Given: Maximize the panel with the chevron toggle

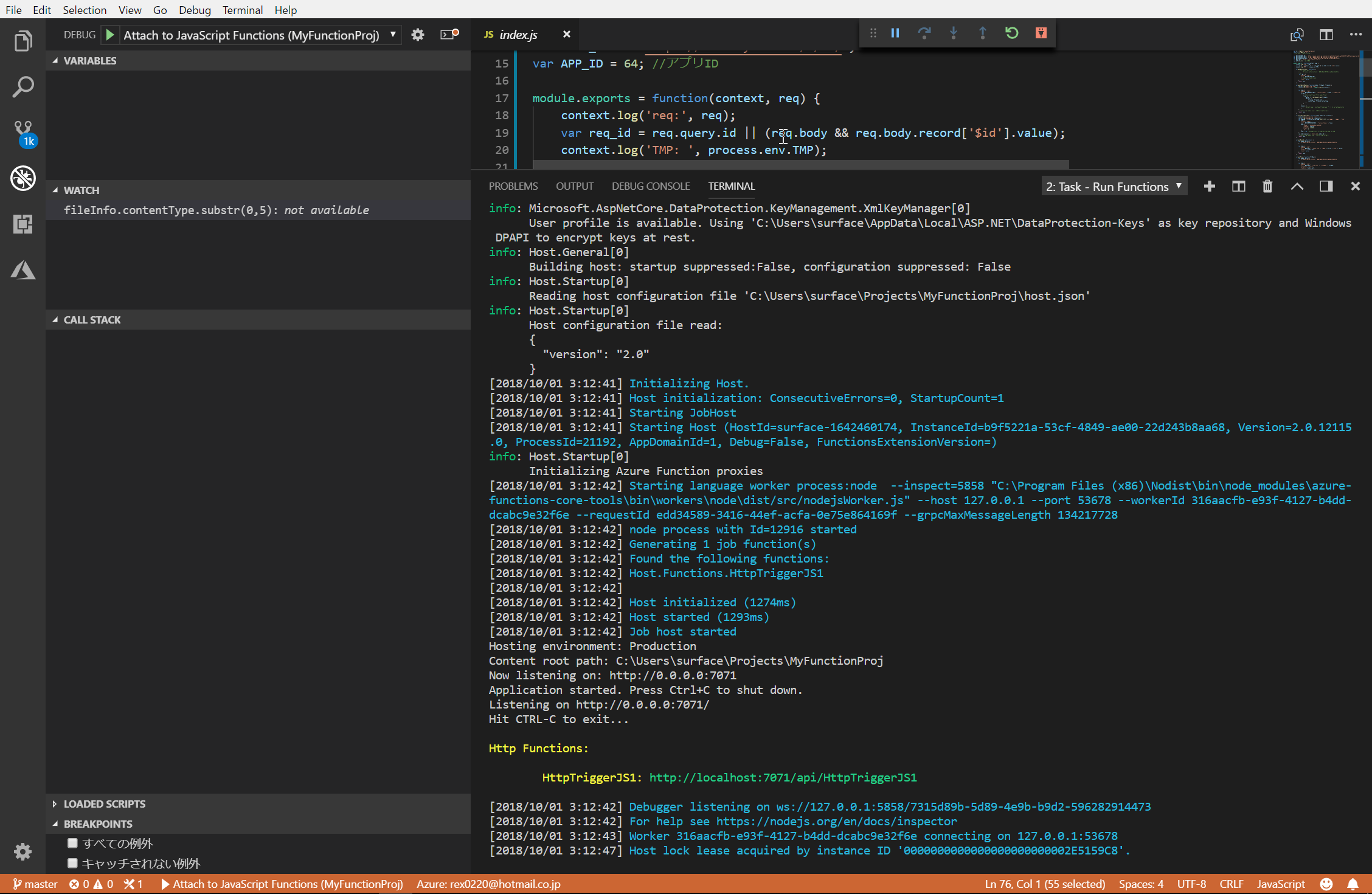Looking at the screenshot, I should click(1297, 186).
